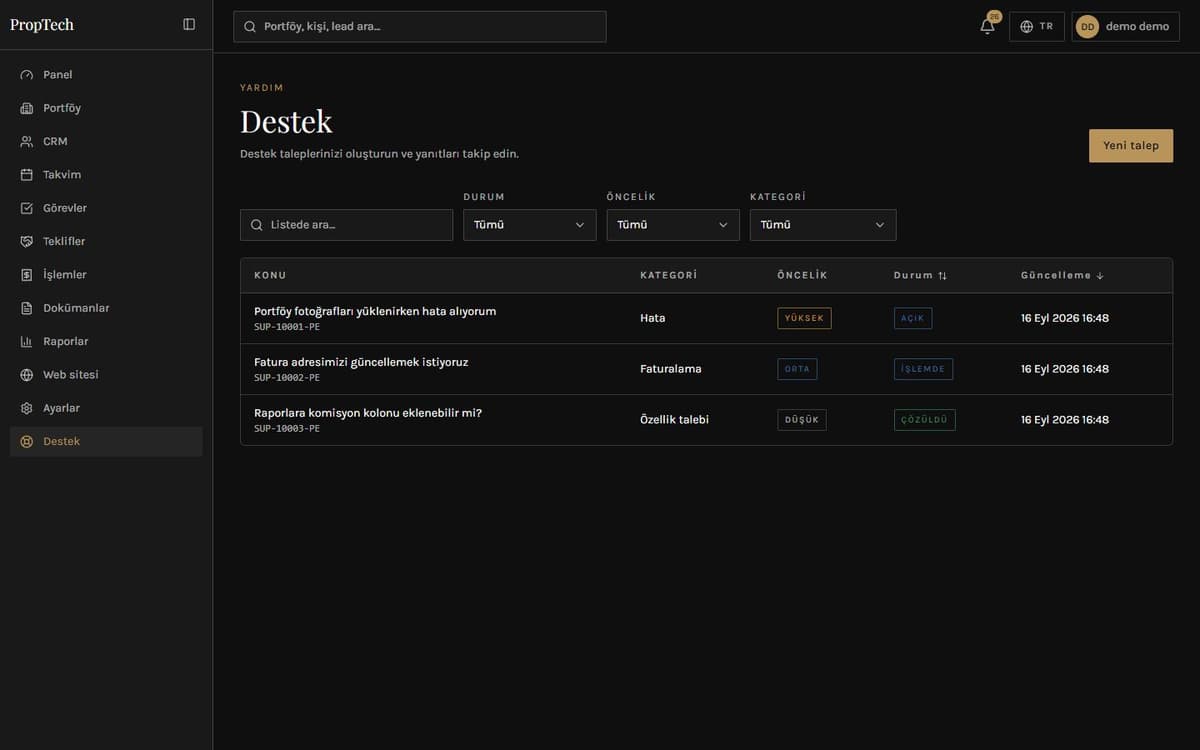Click the Raporlar chart icon
1200x750 pixels.
pos(27,342)
